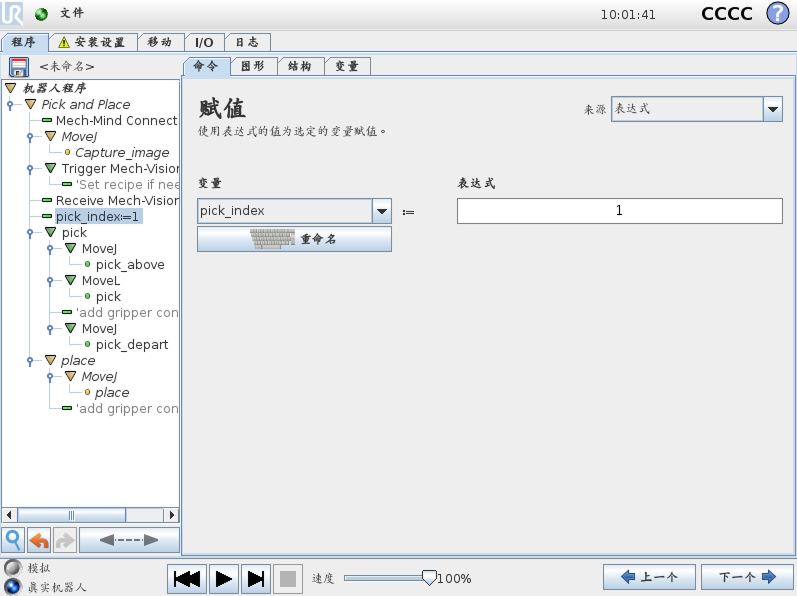Screen dimensions: 797x596
Task: Collapse the pick folder triangle
Action: click(50, 232)
